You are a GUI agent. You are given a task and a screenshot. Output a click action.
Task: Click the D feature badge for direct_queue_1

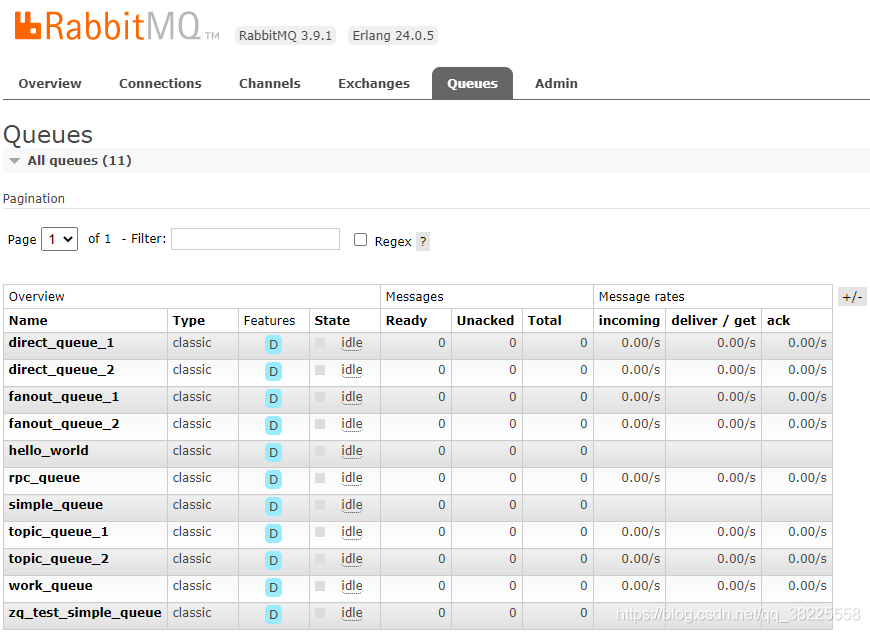tap(273, 345)
